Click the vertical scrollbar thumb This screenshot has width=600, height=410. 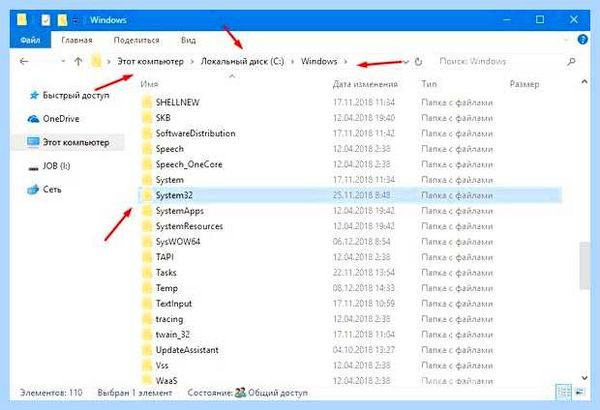point(584,266)
